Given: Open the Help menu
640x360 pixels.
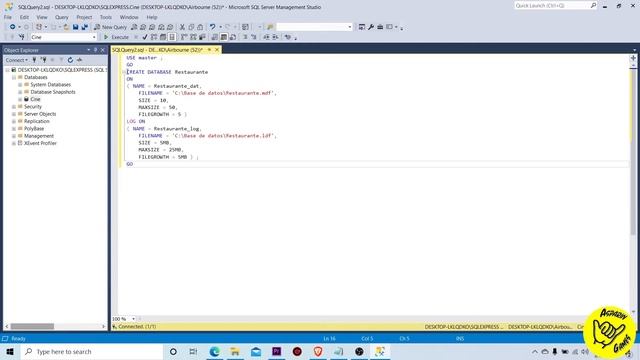Looking at the screenshot, I should coord(151,17).
